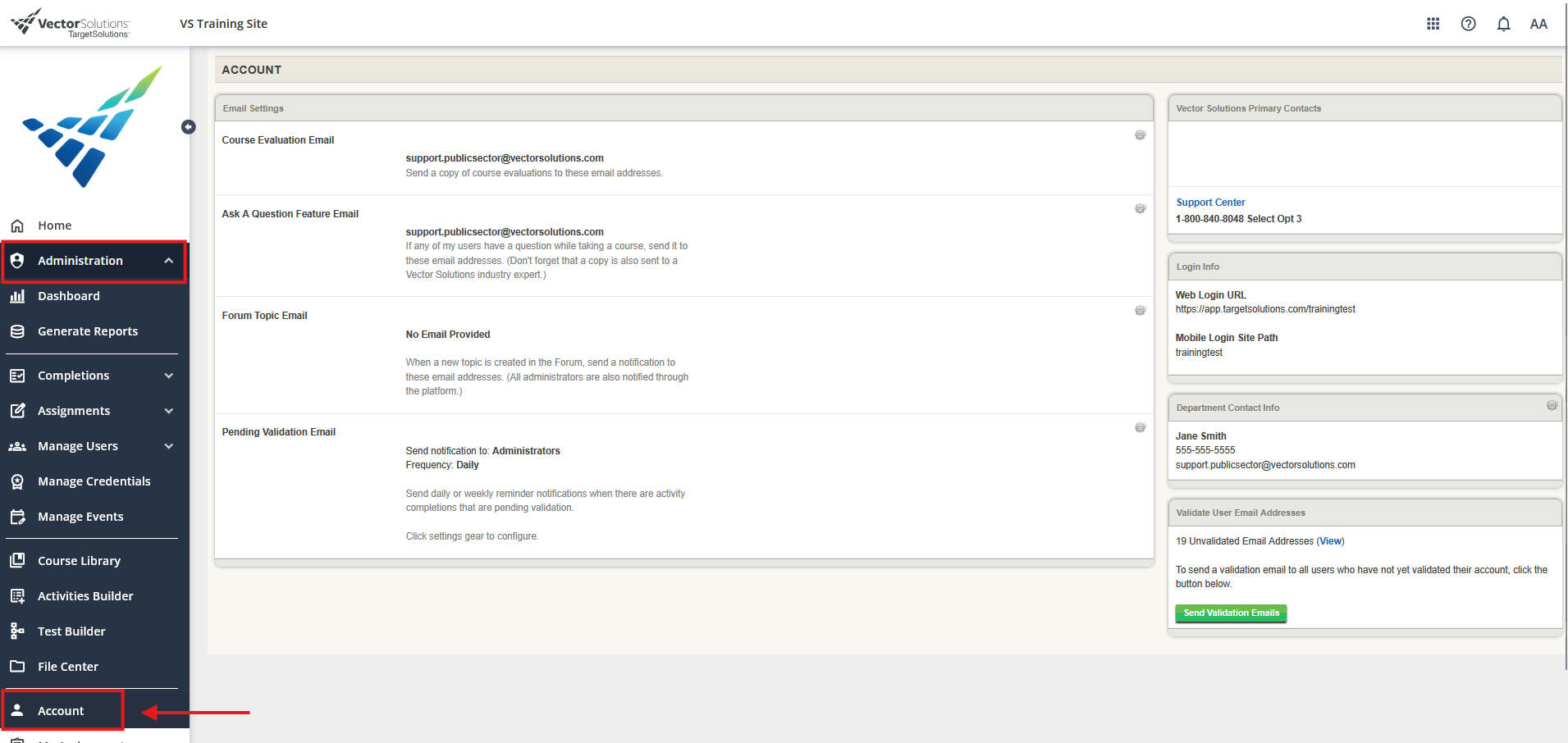Viewport: 1568px width, 743px height.
Task: Open Manage Credentials
Action: 94,481
